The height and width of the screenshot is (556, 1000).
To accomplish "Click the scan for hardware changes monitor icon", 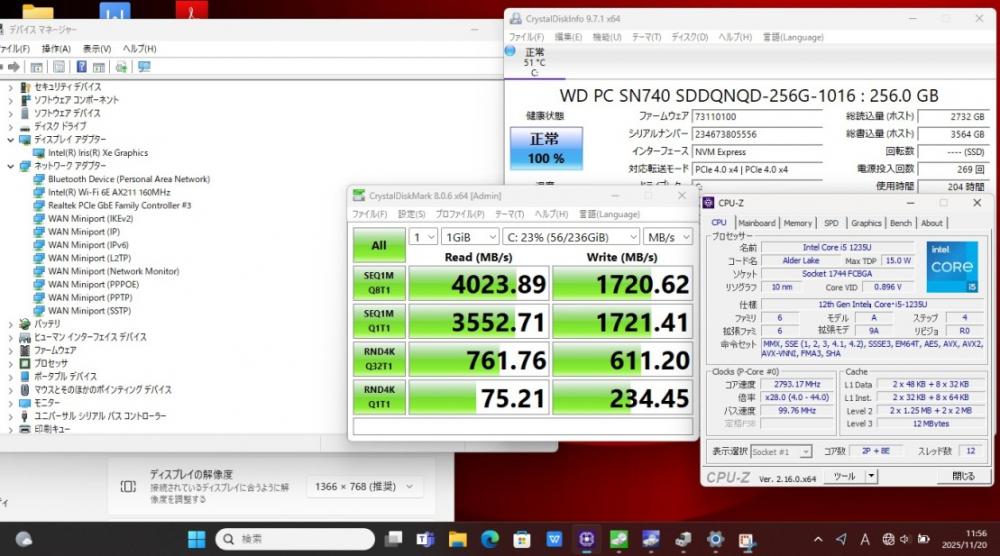I will point(144,67).
